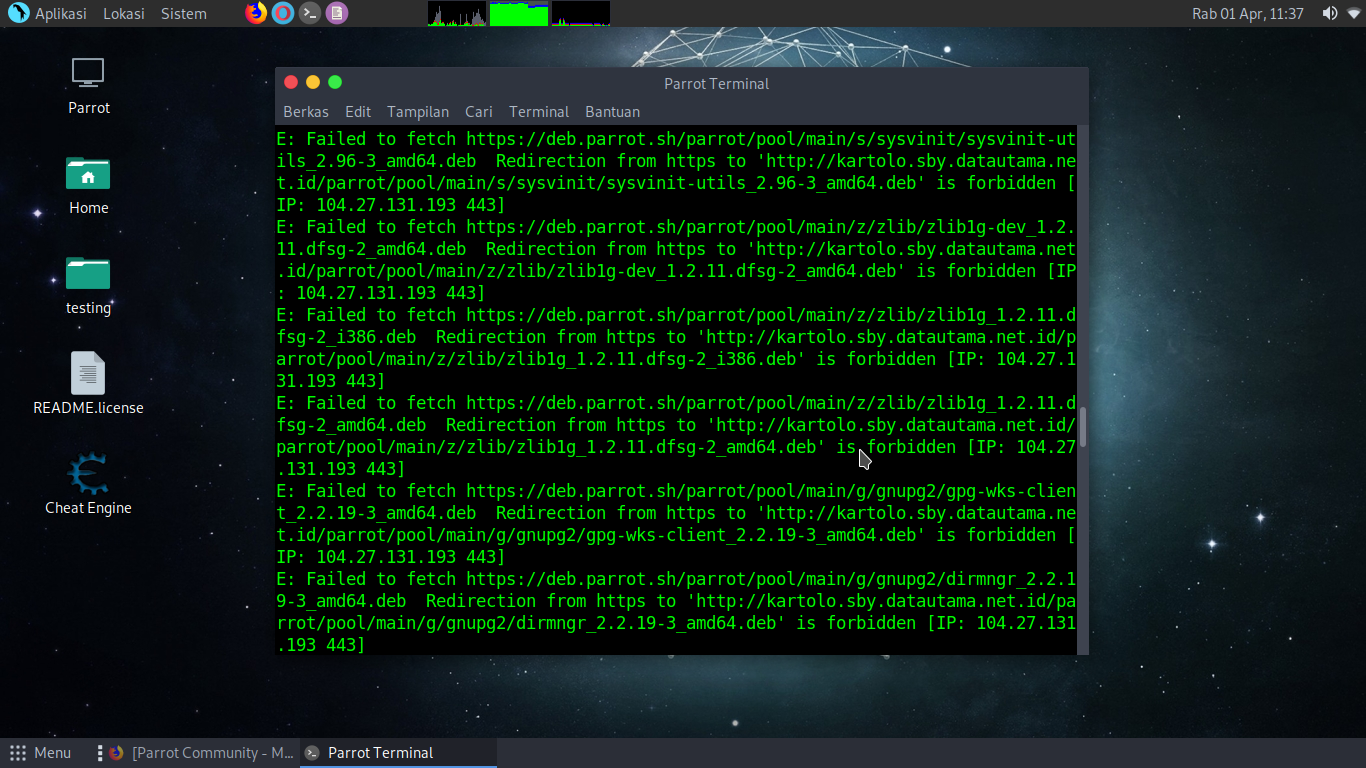1366x768 pixels.
Task: Open the Edit menu in terminal
Action: tap(358, 112)
